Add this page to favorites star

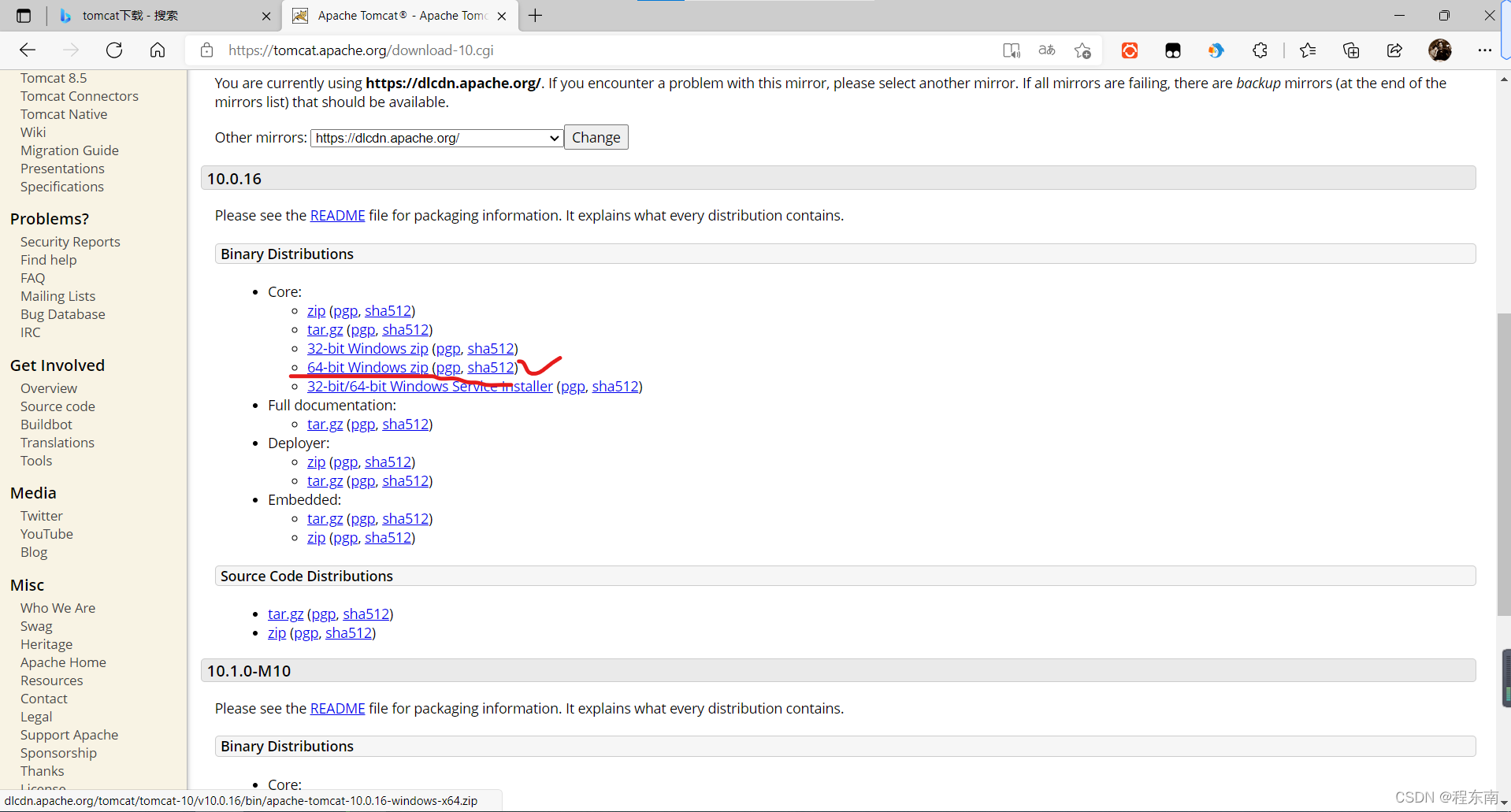[x=1082, y=50]
